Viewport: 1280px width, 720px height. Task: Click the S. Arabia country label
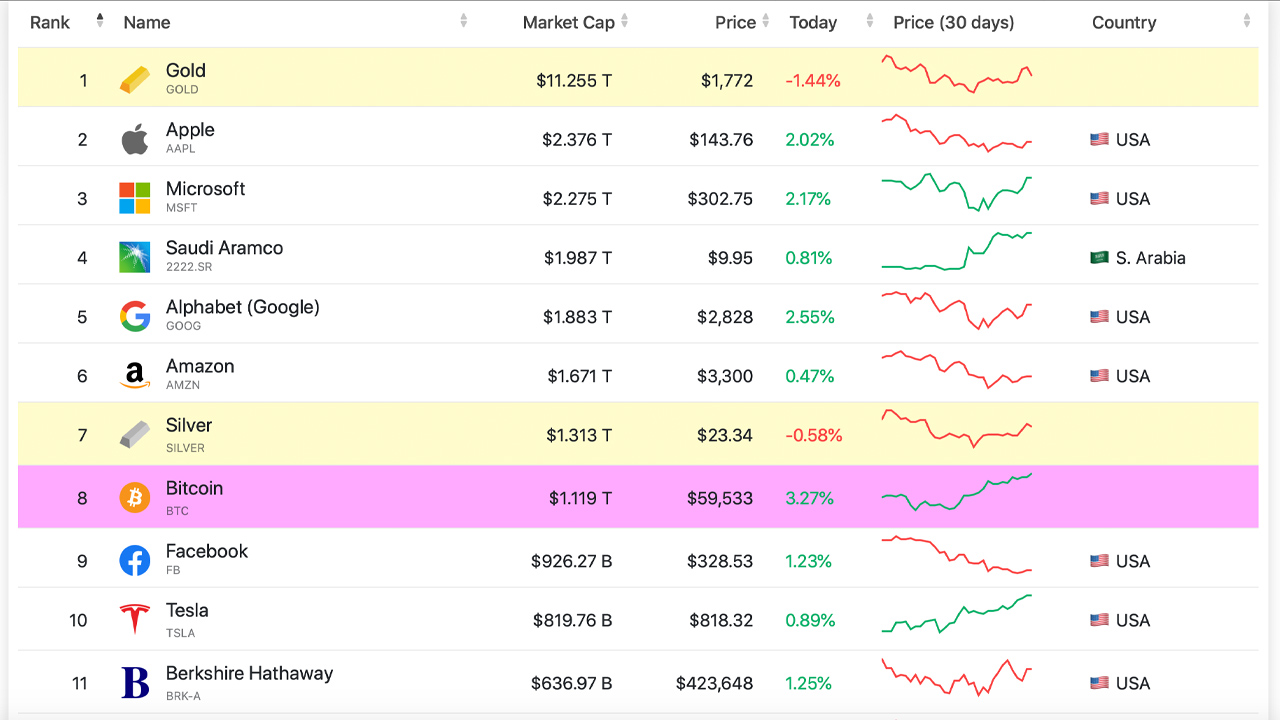(1151, 257)
